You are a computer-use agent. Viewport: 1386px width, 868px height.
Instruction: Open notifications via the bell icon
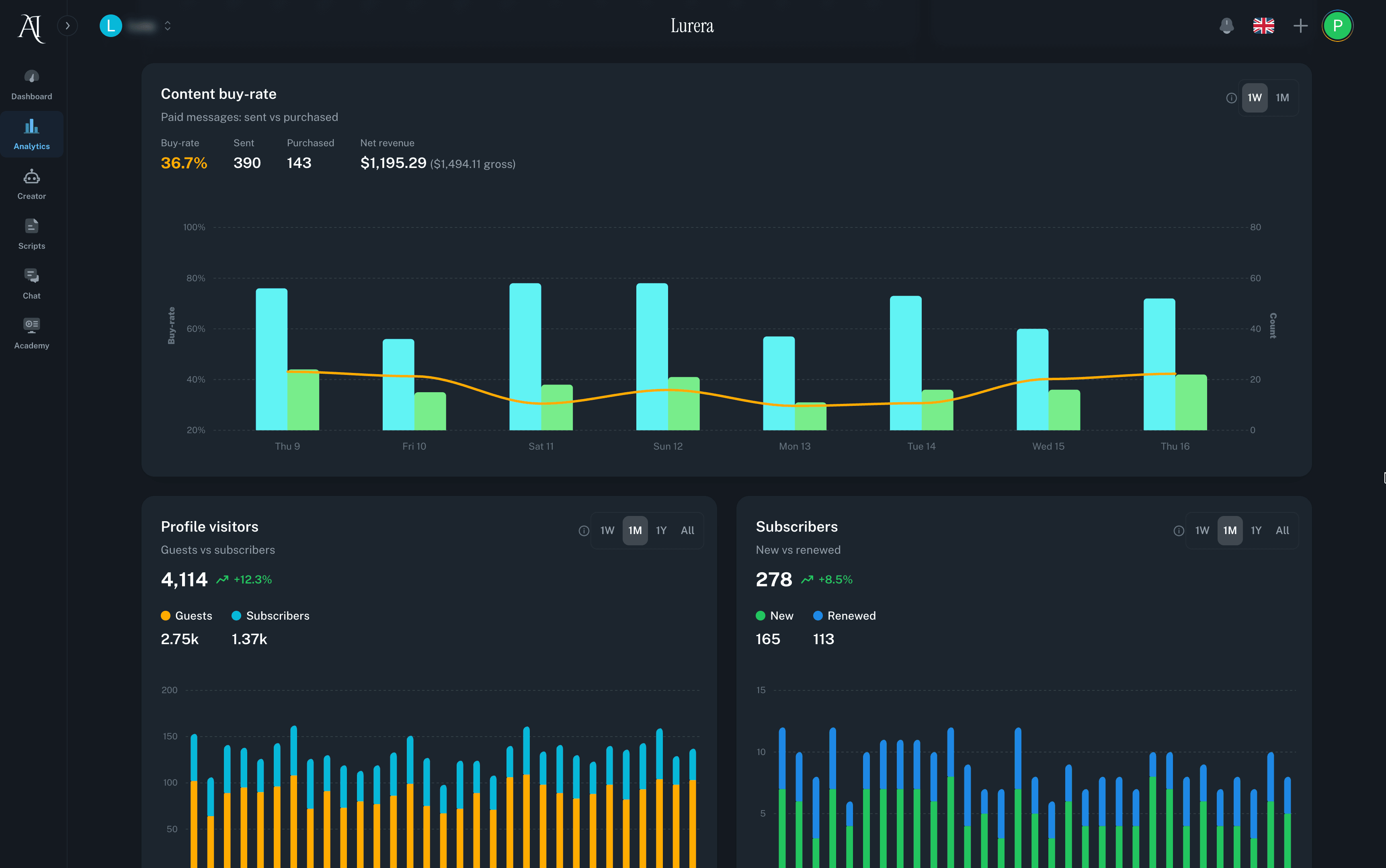(x=1227, y=25)
